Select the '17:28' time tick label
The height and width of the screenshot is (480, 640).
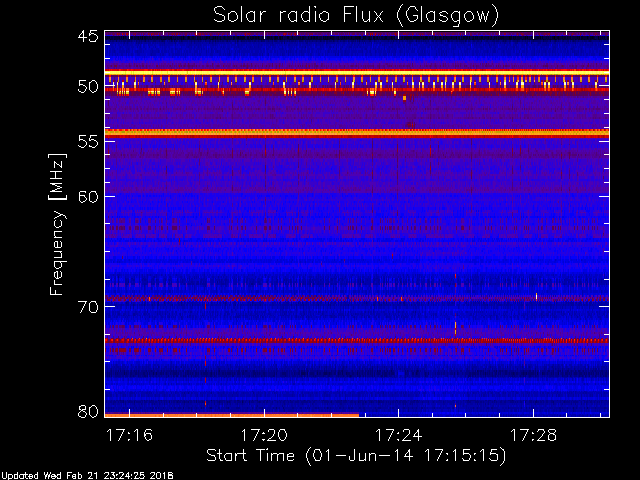[533, 435]
